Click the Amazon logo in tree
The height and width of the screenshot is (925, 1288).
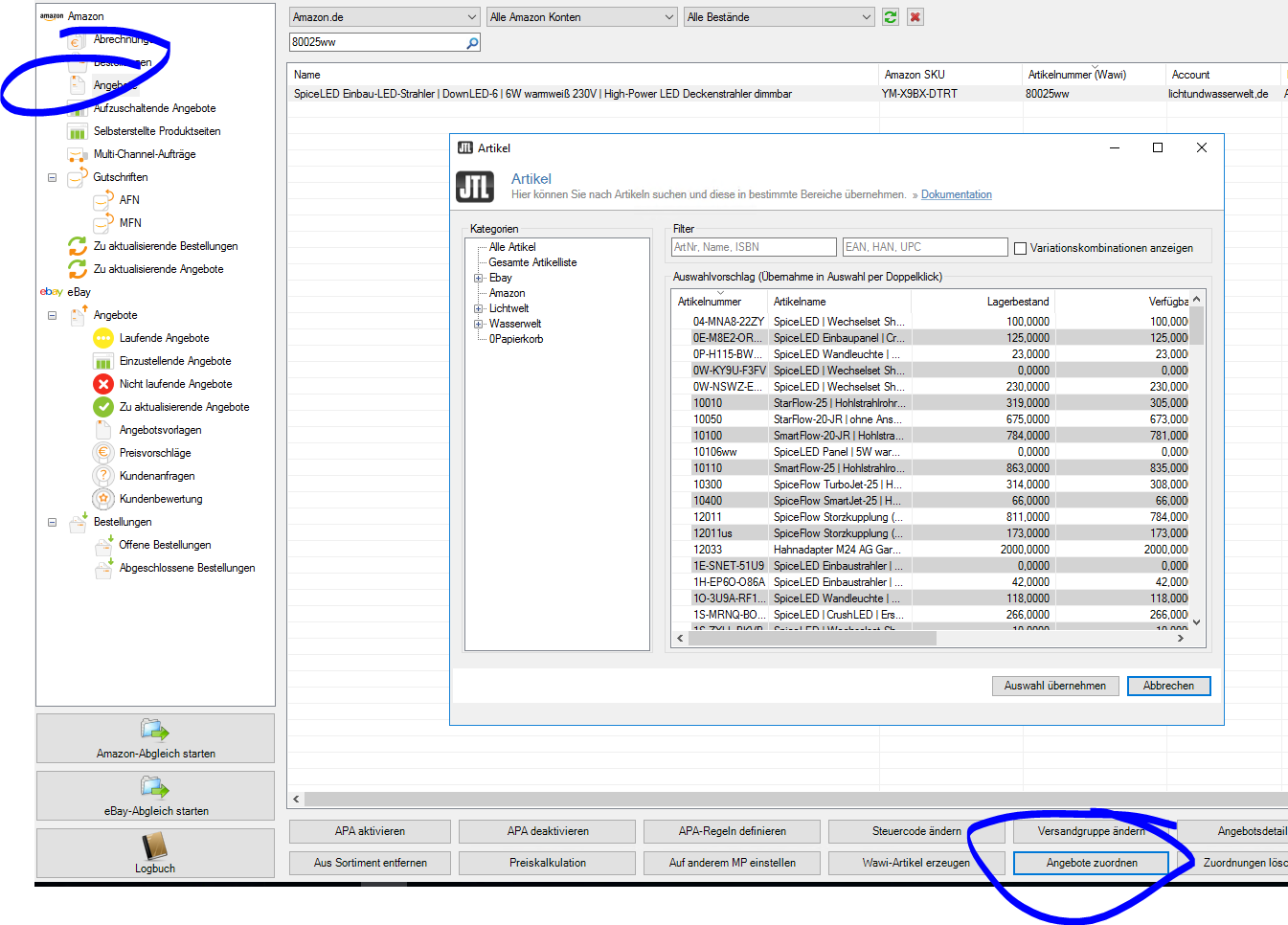click(x=52, y=16)
